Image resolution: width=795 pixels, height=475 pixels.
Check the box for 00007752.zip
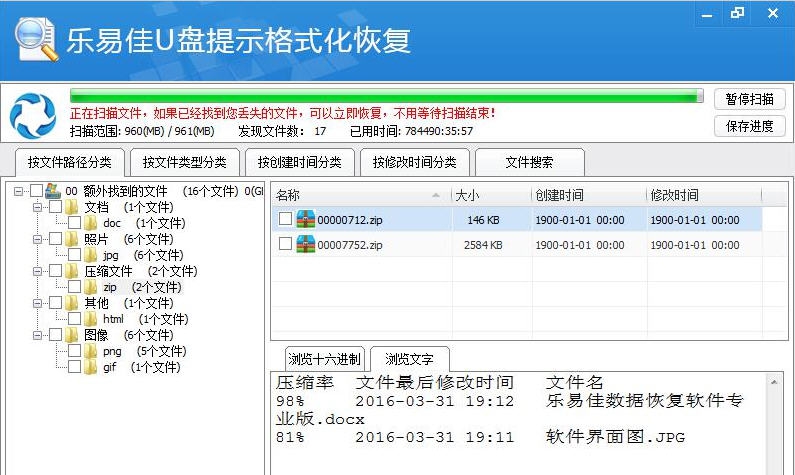[285, 244]
